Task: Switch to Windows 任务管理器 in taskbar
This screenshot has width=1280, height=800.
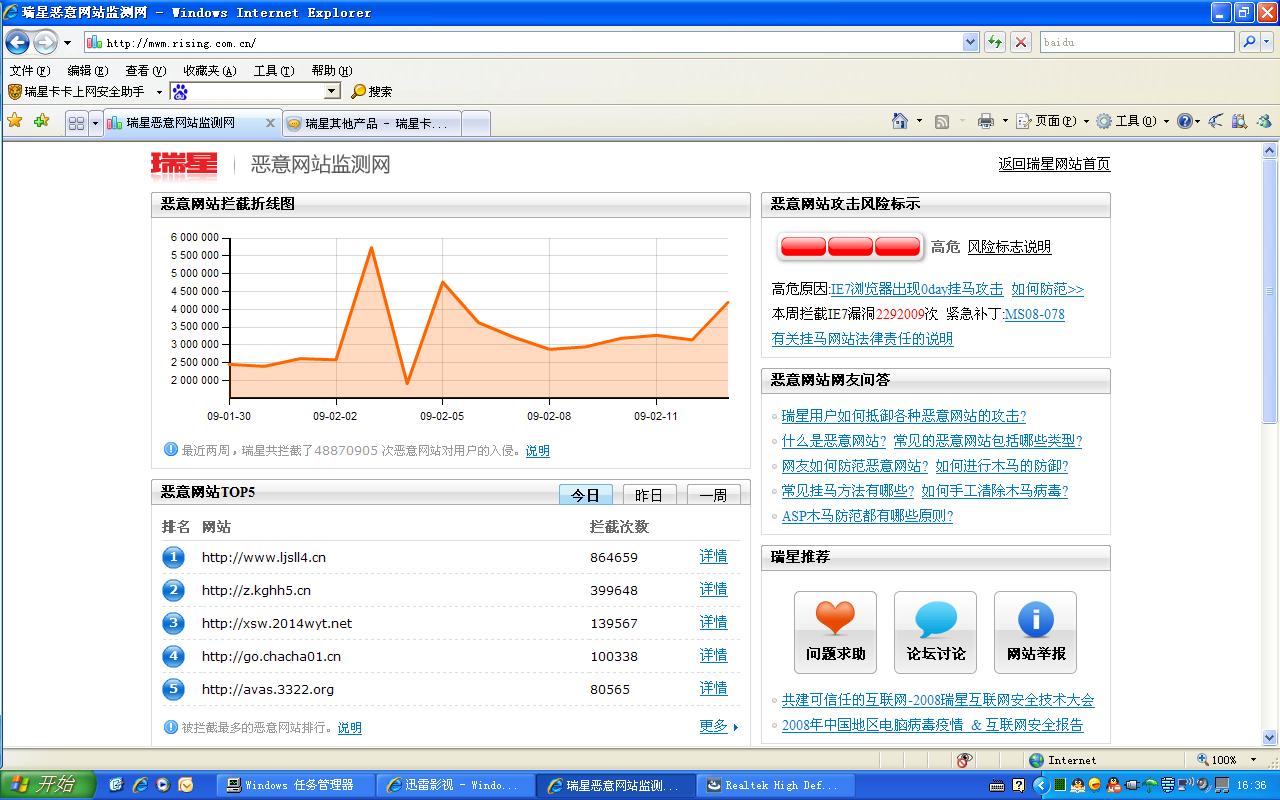Action: (296, 785)
